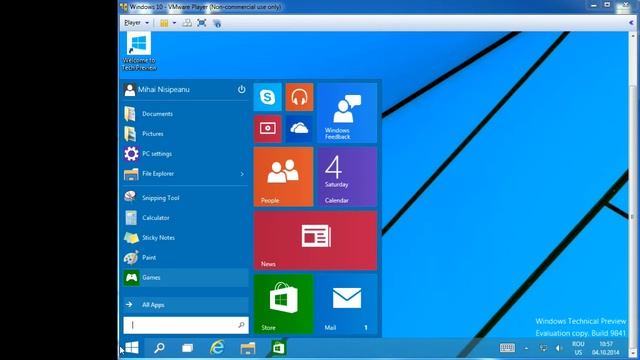
Task: Launch Paint from Start menu
Action: 186,258
